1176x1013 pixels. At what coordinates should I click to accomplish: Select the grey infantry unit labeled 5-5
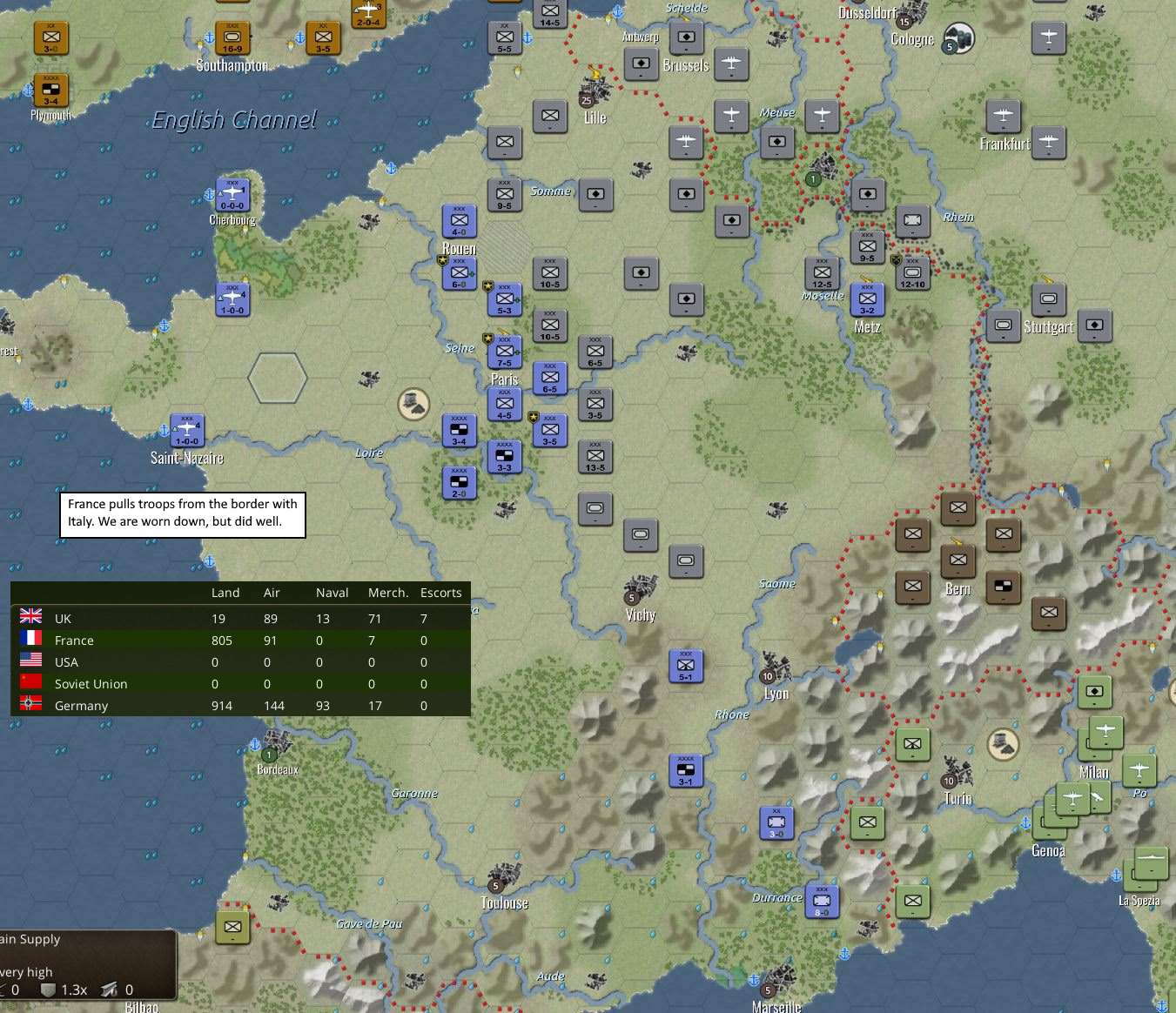505,38
